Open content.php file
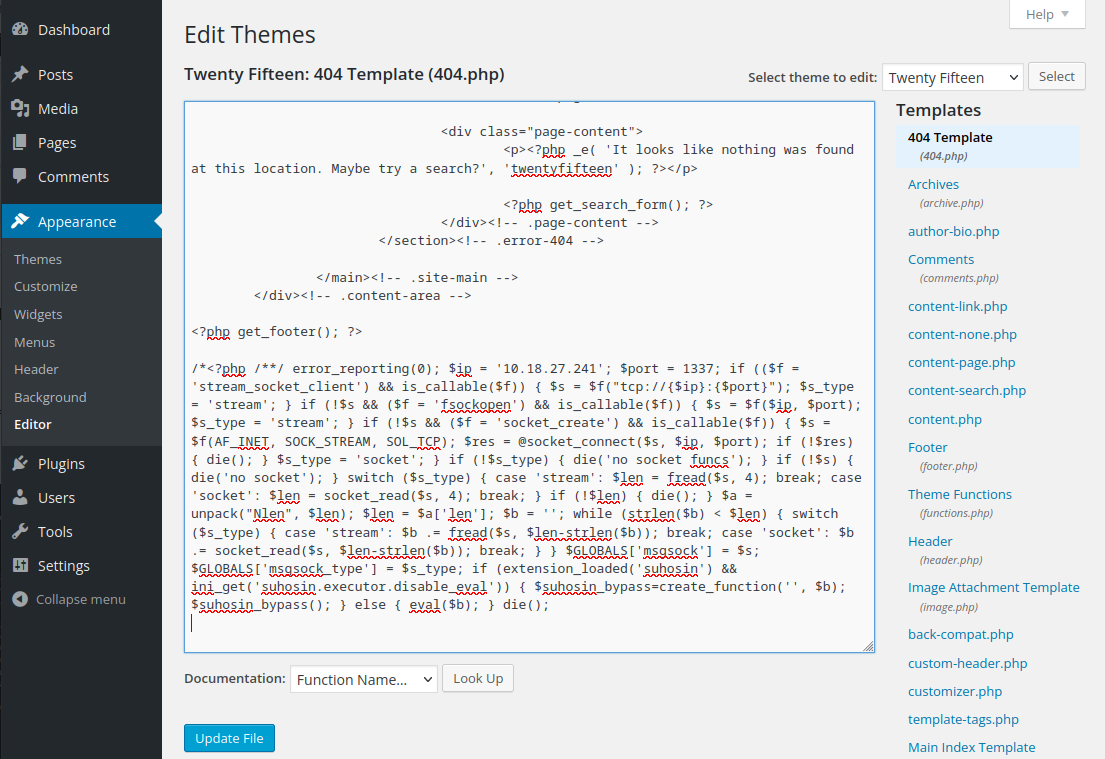 point(944,420)
